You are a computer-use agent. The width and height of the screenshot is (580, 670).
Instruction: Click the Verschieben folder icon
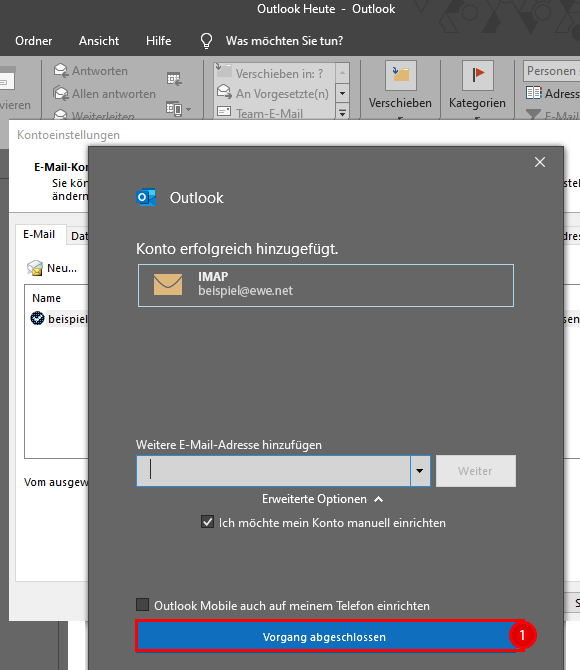coord(400,75)
